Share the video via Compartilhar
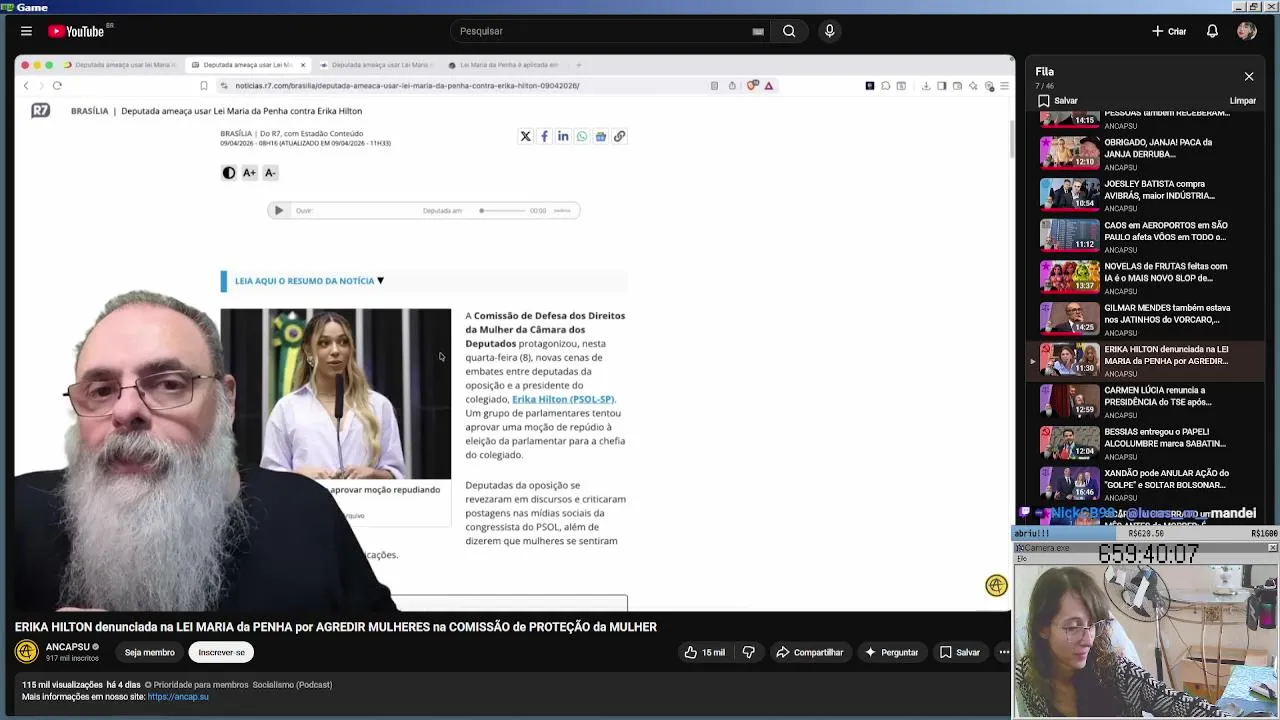The height and width of the screenshot is (720, 1280). tap(810, 652)
